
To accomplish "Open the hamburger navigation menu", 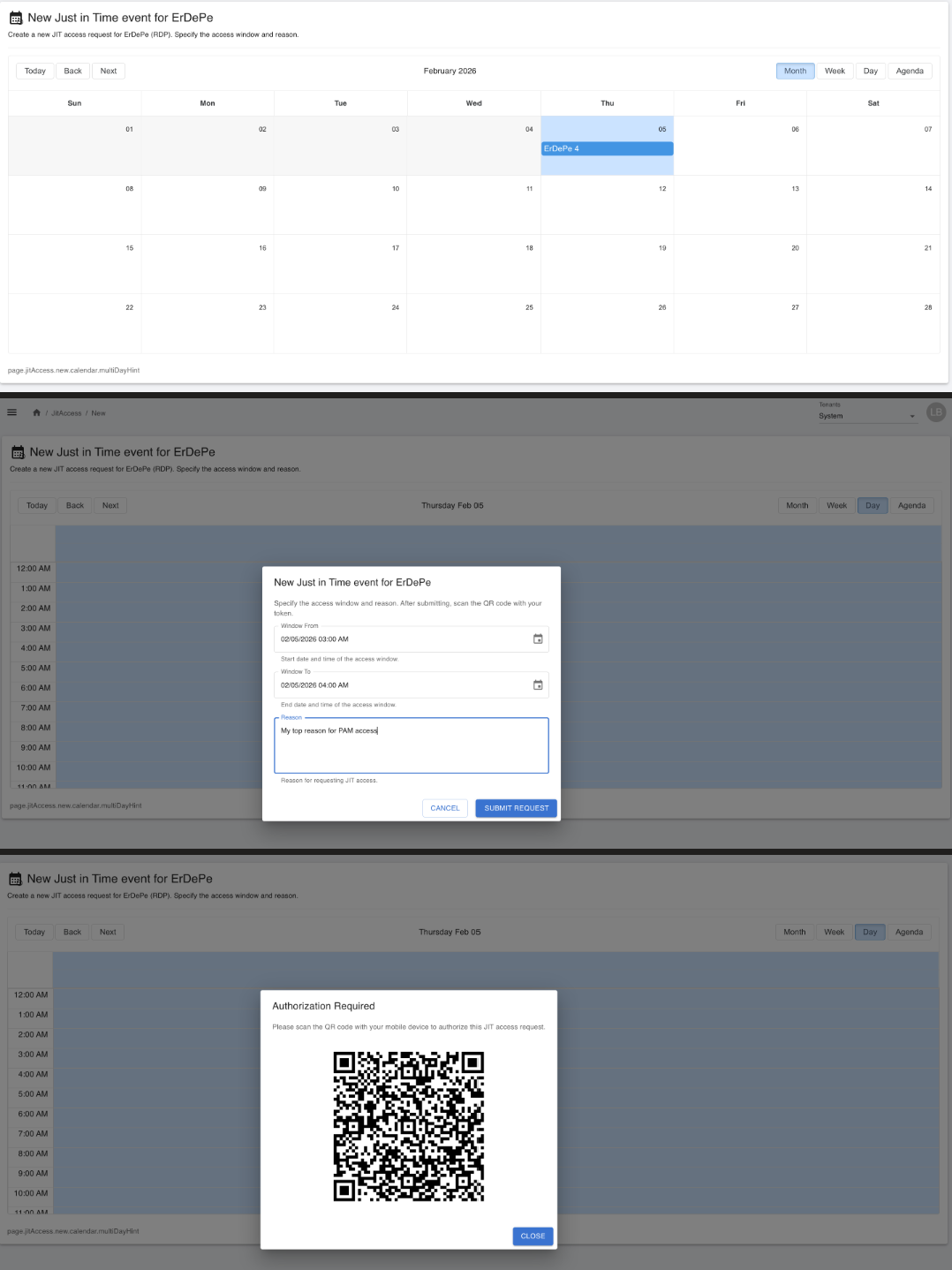I will (x=11, y=412).
